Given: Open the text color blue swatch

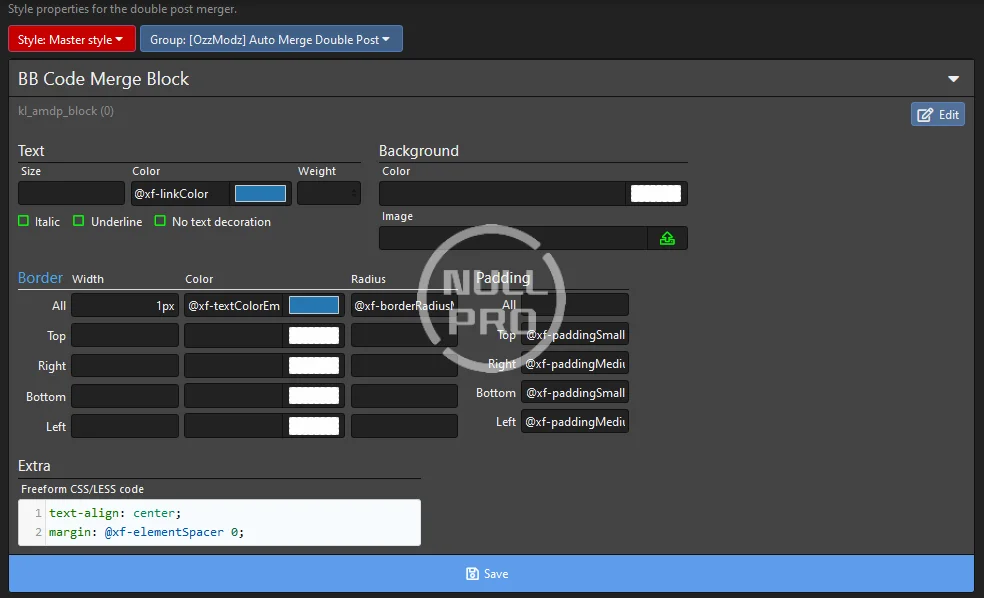Looking at the screenshot, I should click(260, 194).
